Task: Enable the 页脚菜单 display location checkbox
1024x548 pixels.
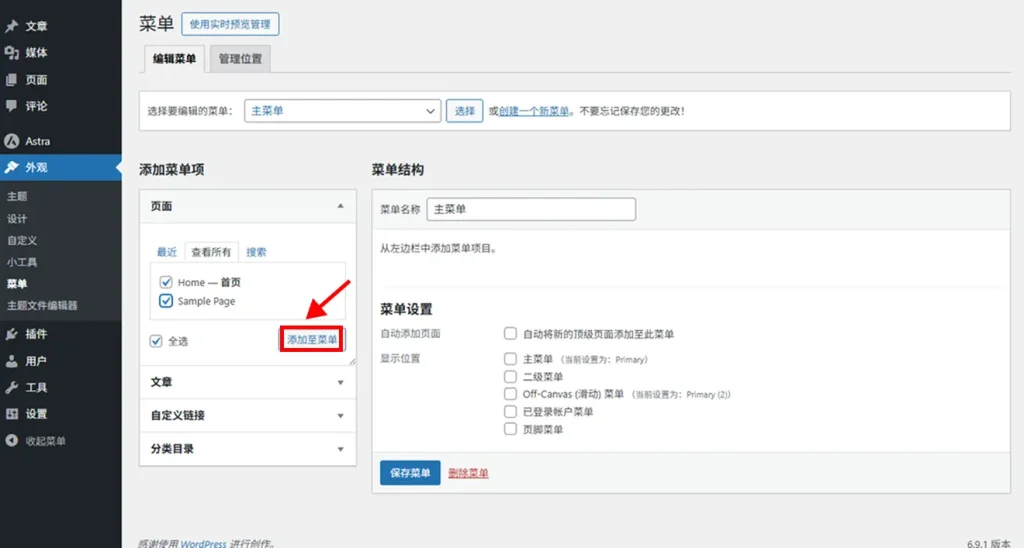Action: click(511, 429)
